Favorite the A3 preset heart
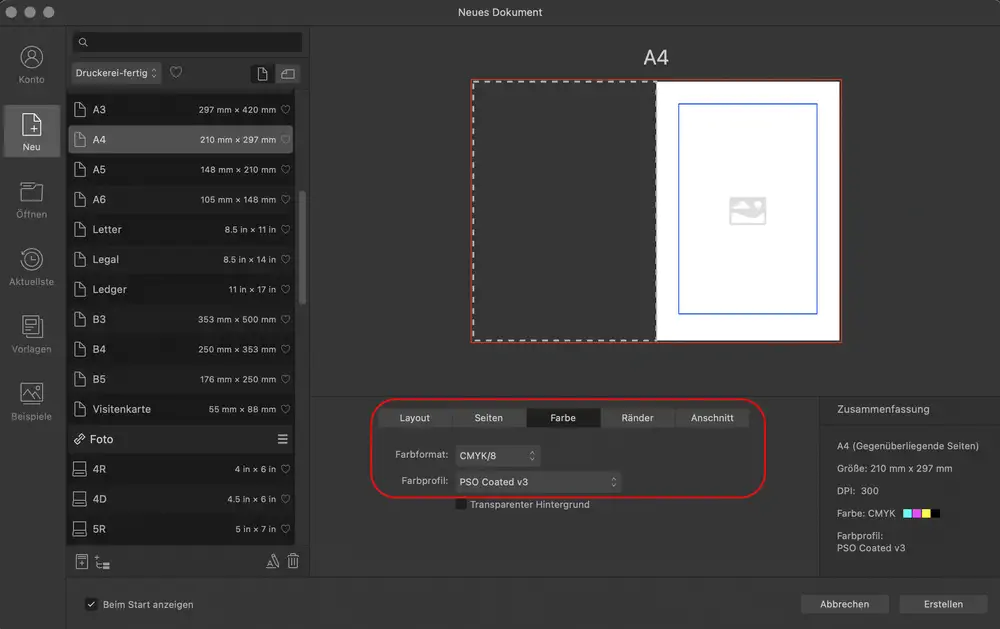1000x629 pixels. 286,109
